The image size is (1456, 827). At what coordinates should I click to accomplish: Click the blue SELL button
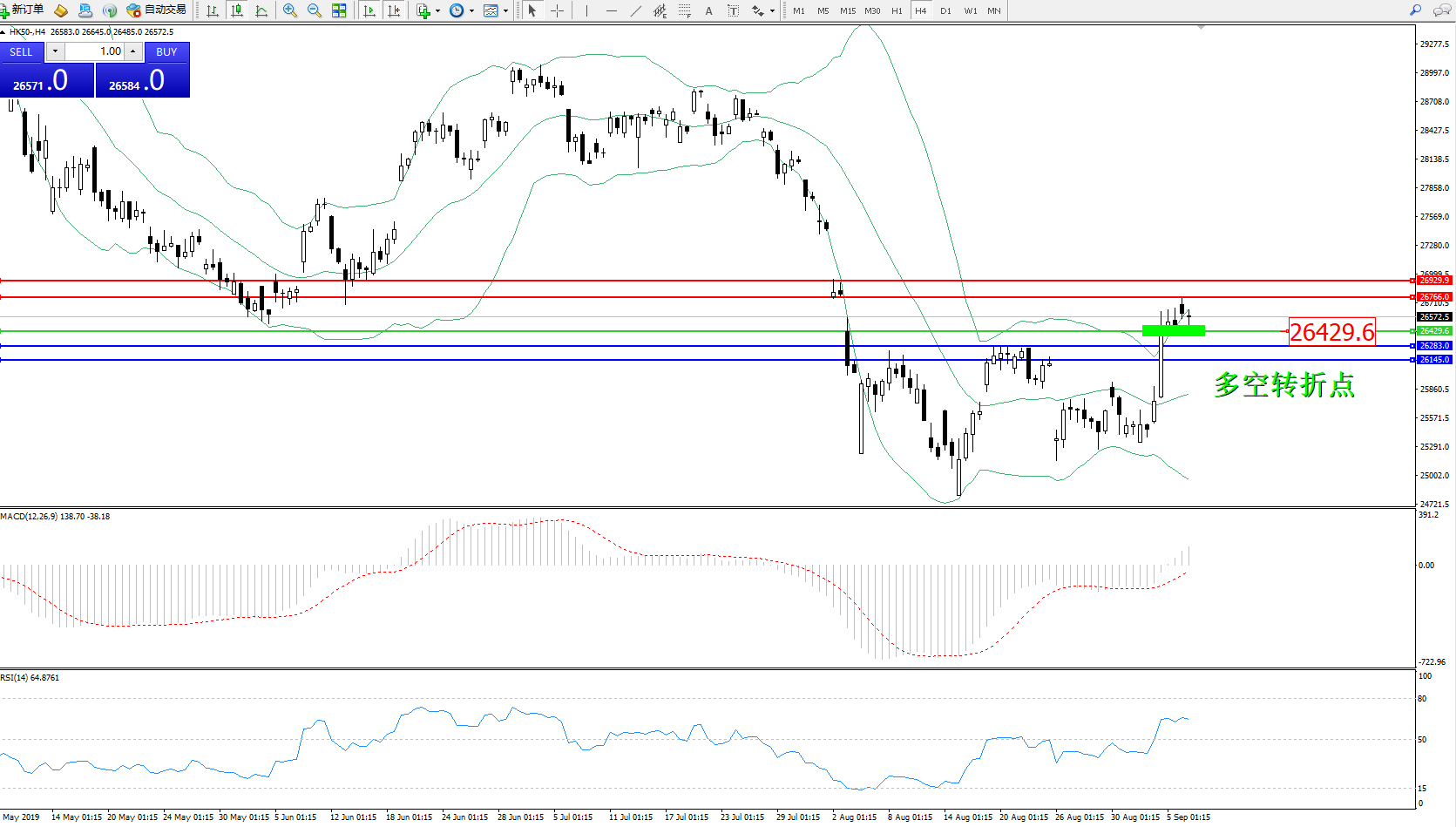[22, 51]
